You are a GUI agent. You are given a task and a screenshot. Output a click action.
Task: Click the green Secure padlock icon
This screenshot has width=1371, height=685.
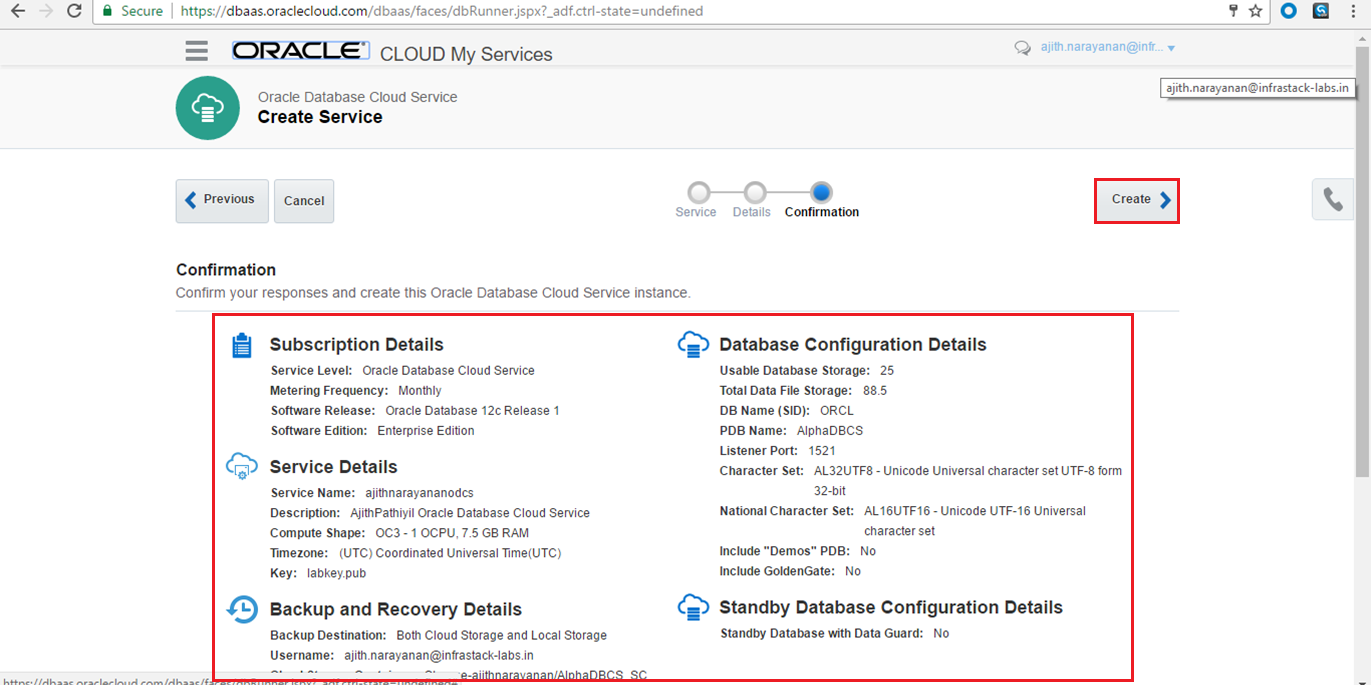(108, 11)
